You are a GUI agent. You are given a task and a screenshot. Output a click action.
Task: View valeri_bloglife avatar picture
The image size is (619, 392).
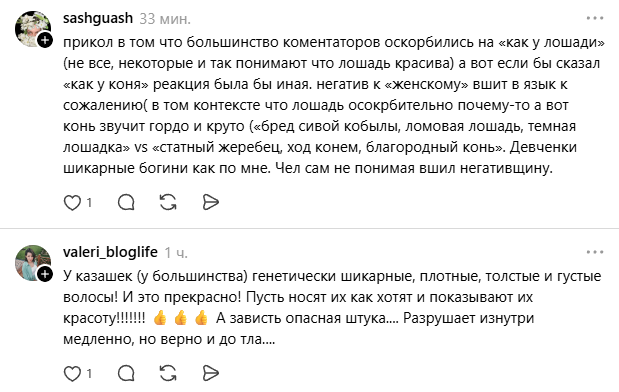click(x=32, y=263)
